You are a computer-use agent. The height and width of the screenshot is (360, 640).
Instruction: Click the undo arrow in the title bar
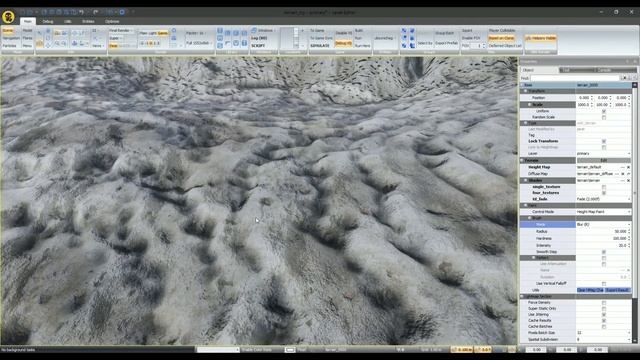pyautogui.click(x=81, y=12)
